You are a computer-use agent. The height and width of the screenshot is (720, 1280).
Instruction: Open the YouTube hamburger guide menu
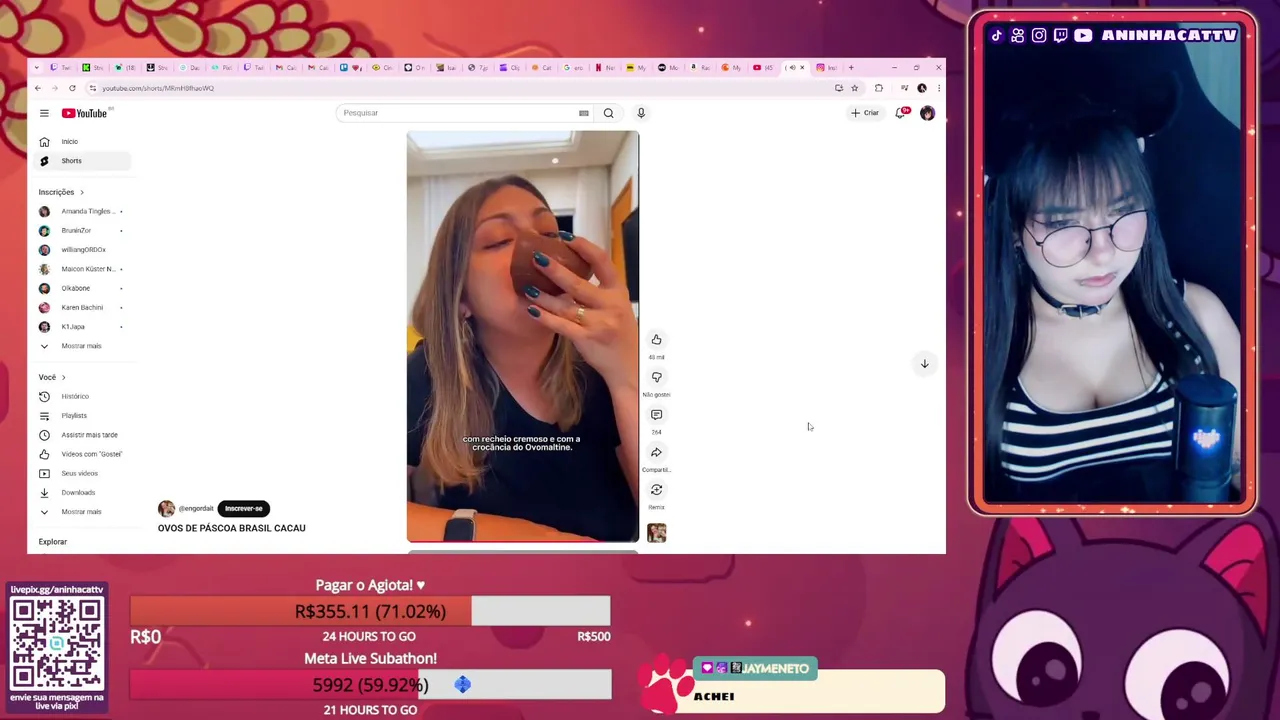[44, 113]
